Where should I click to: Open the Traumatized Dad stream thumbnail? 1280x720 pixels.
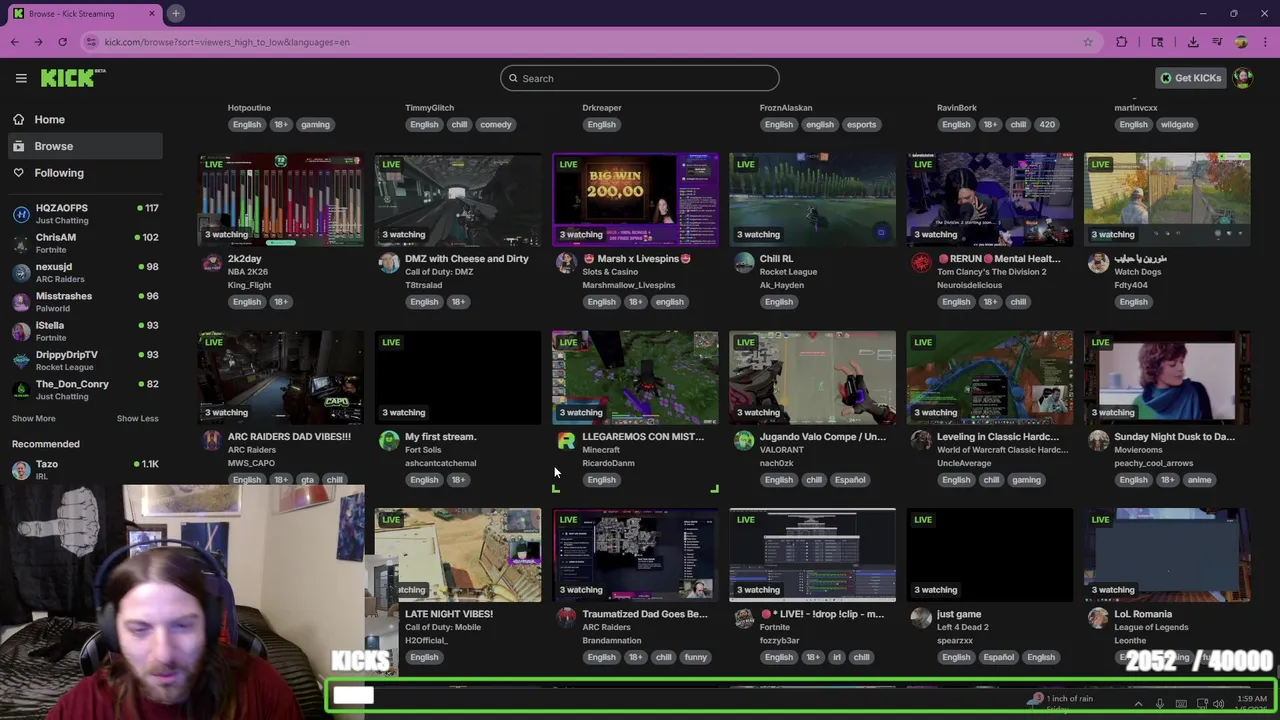click(x=635, y=555)
